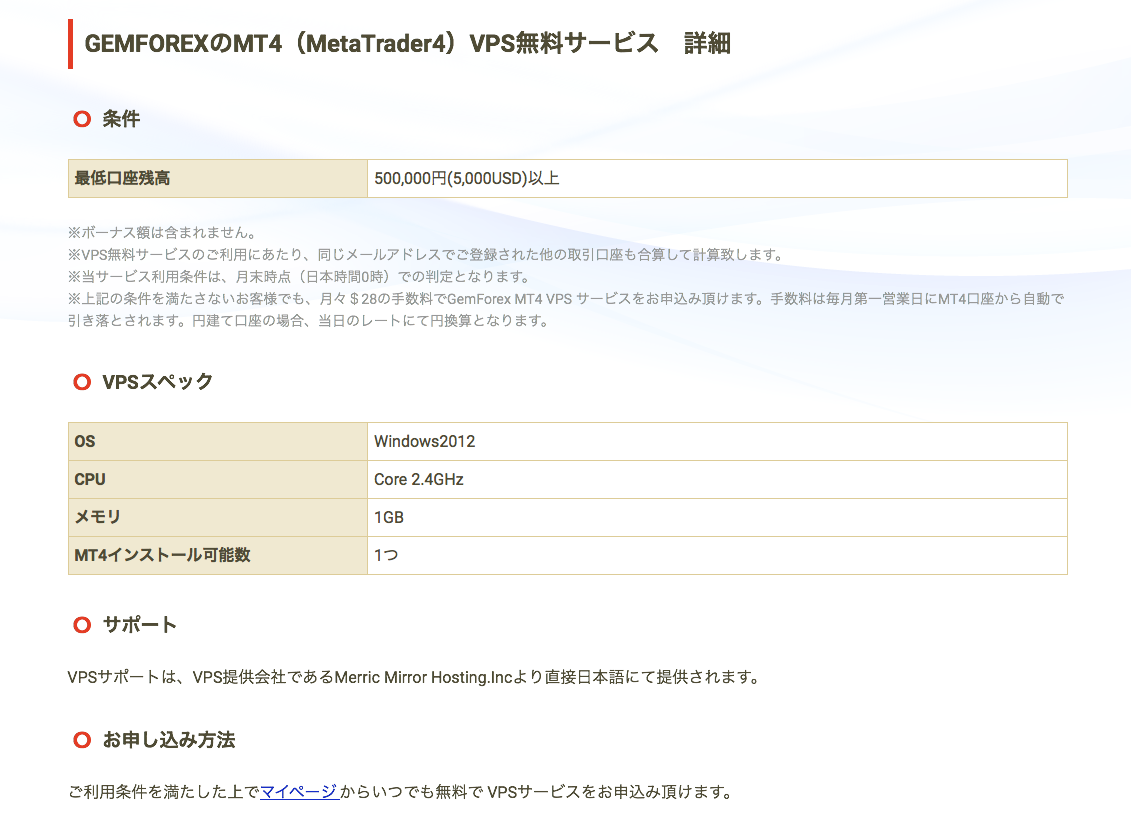Select the サポート section heading
Image resolution: width=1131 pixels, height=817 pixels.
tap(139, 624)
